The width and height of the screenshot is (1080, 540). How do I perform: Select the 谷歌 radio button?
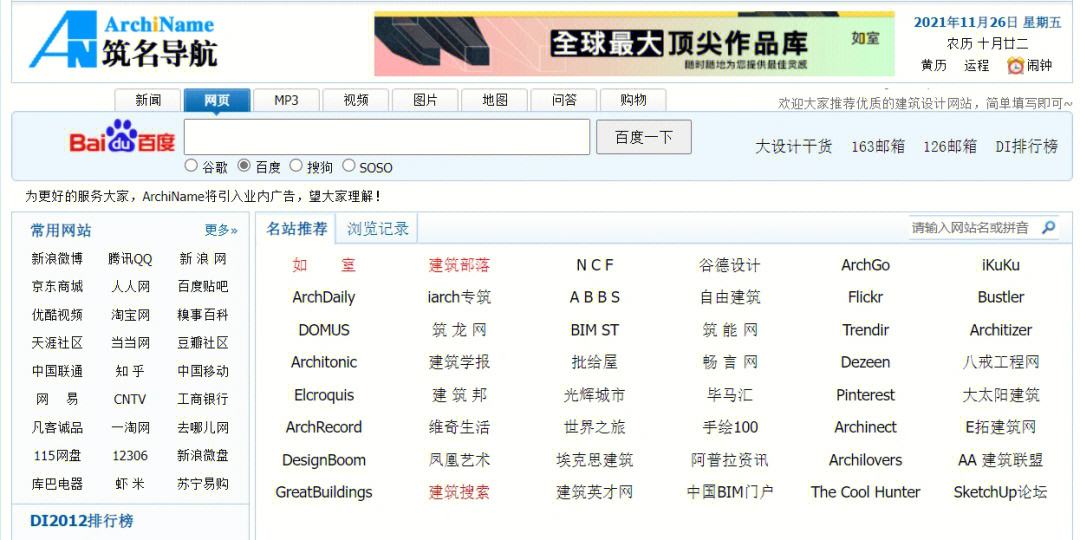tap(191, 165)
